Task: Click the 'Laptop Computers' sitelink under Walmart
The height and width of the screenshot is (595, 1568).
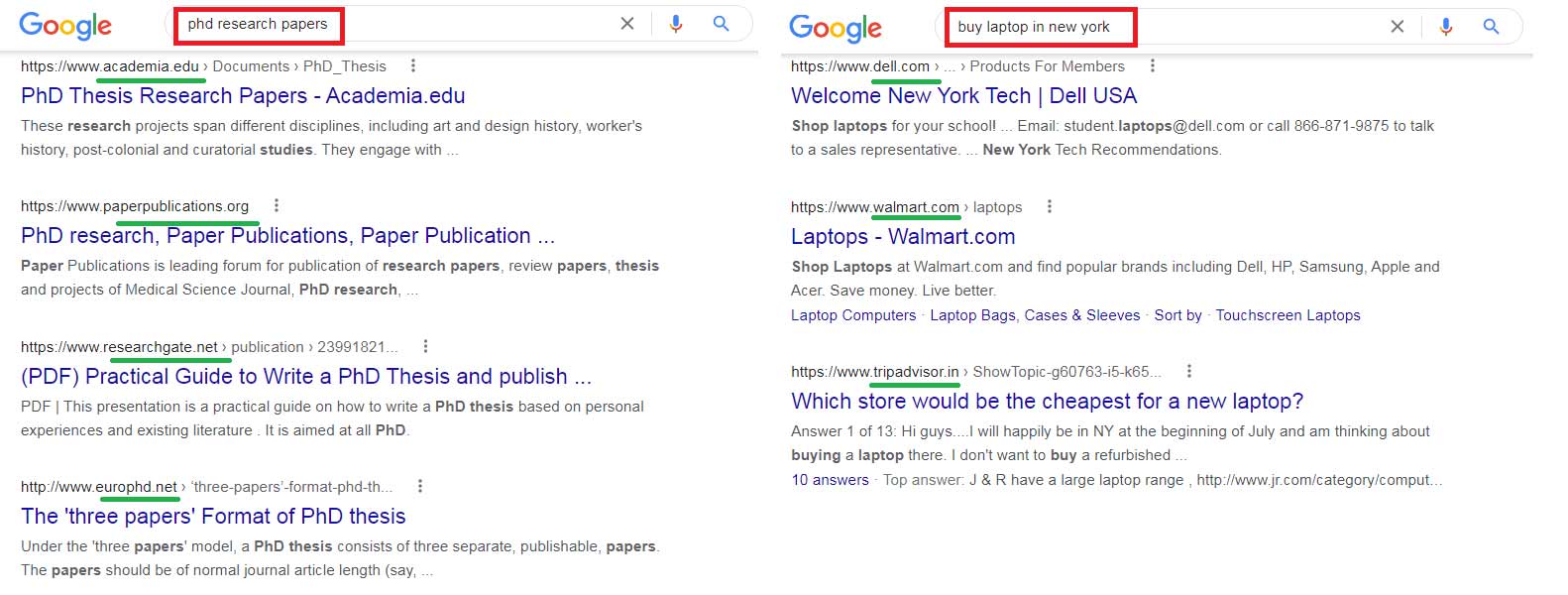Action: 853,315
